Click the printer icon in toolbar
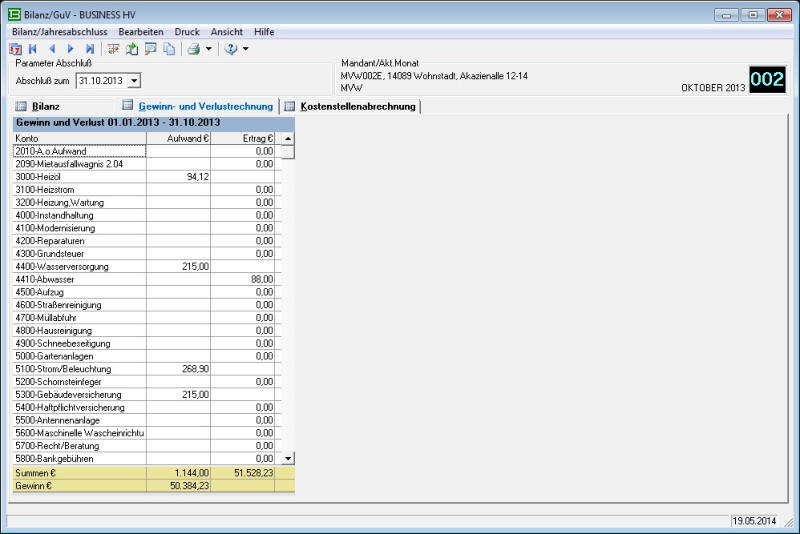Viewport: 800px width, 534px height. [x=194, y=48]
